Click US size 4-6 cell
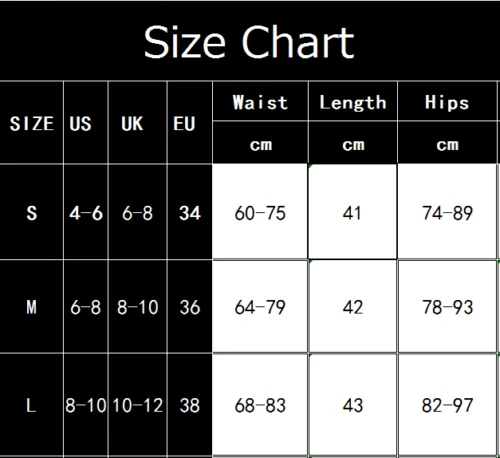500x458 pixels. pyautogui.click(x=86, y=211)
